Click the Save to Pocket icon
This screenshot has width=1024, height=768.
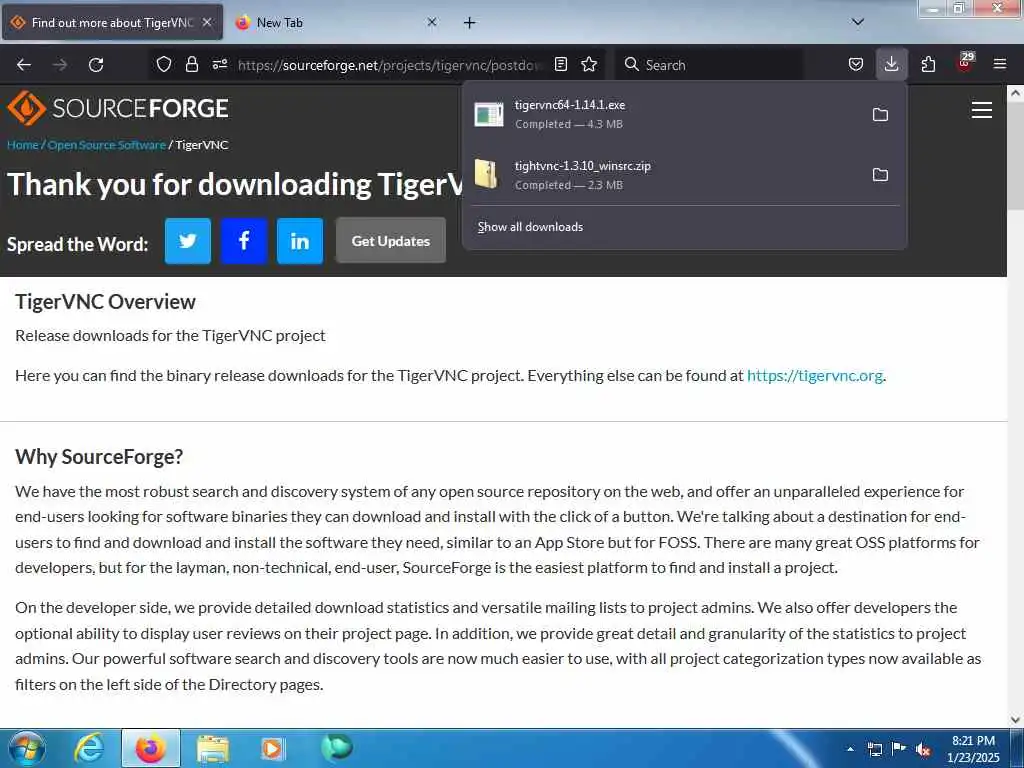pos(856,64)
